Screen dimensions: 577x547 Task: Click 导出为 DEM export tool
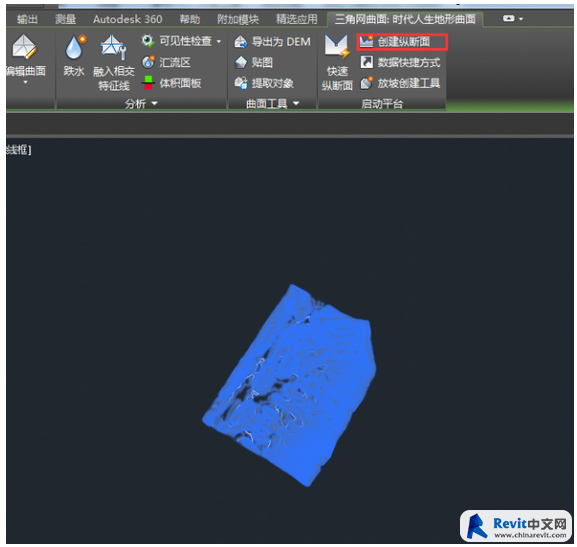pyautogui.click(x=272, y=42)
